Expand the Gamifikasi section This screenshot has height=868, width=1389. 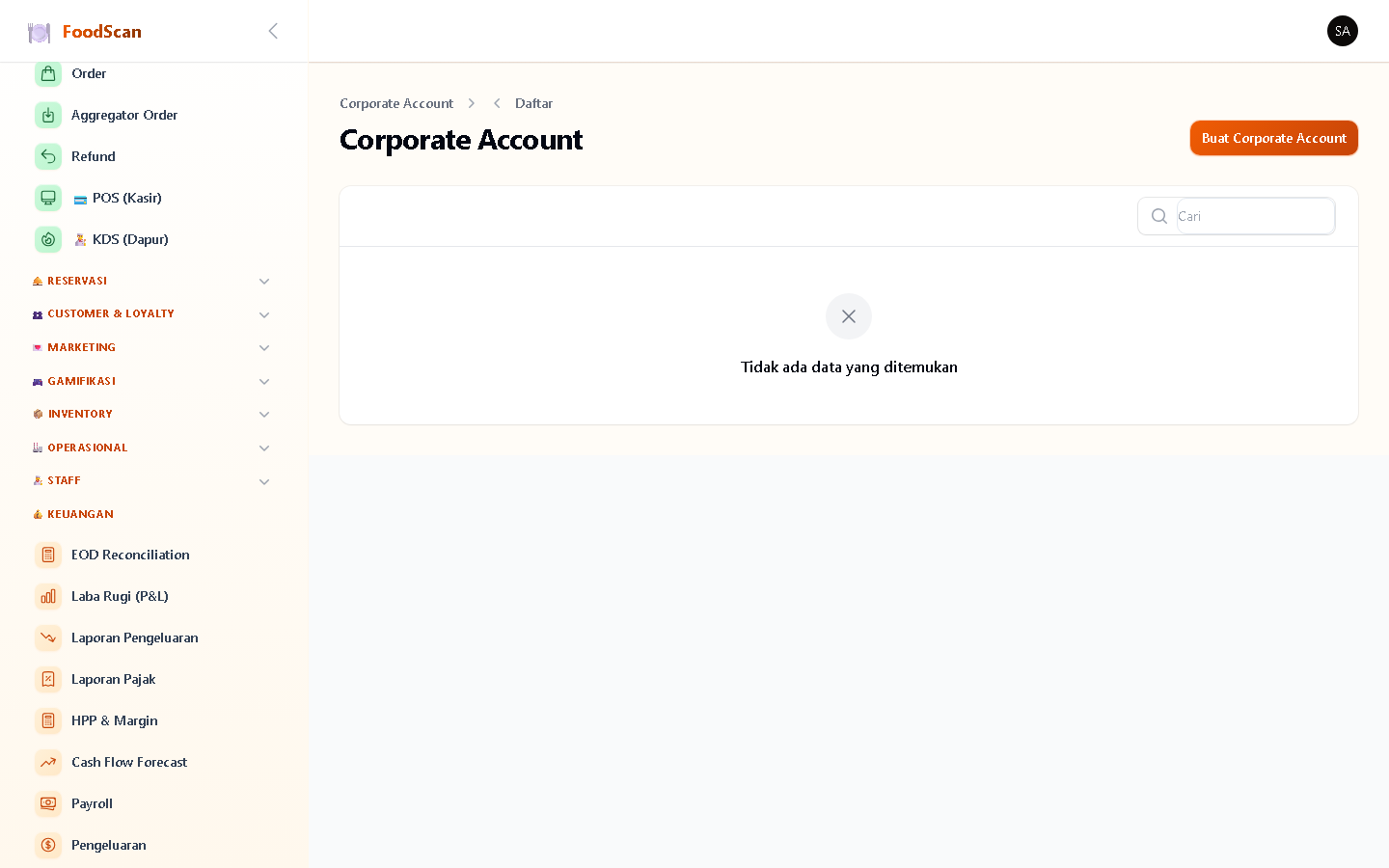[264, 381]
